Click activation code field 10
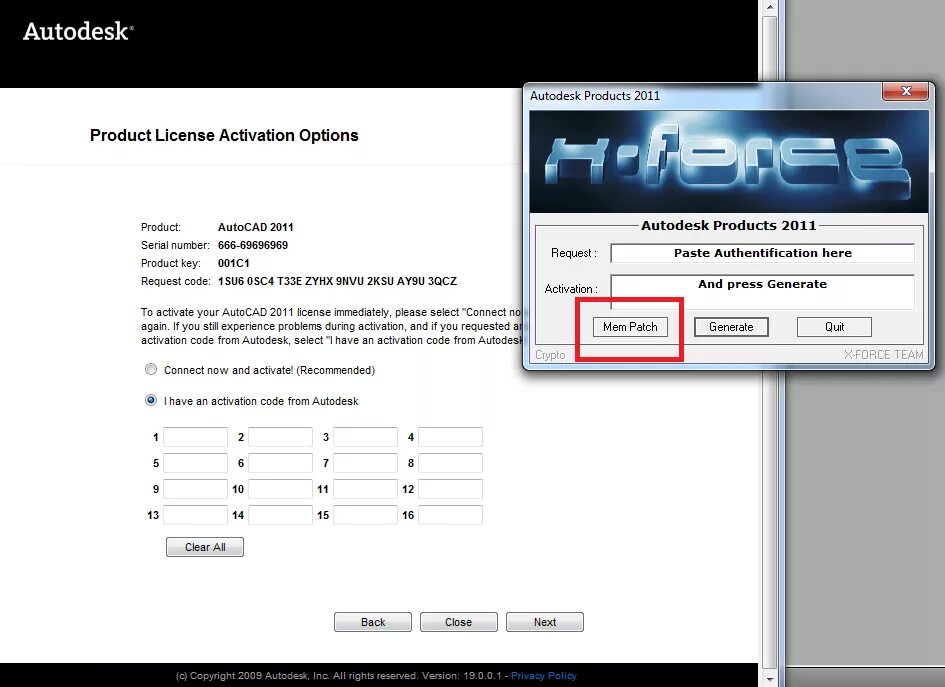Viewport: 945px width, 687px height. click(x=280, y=489)
